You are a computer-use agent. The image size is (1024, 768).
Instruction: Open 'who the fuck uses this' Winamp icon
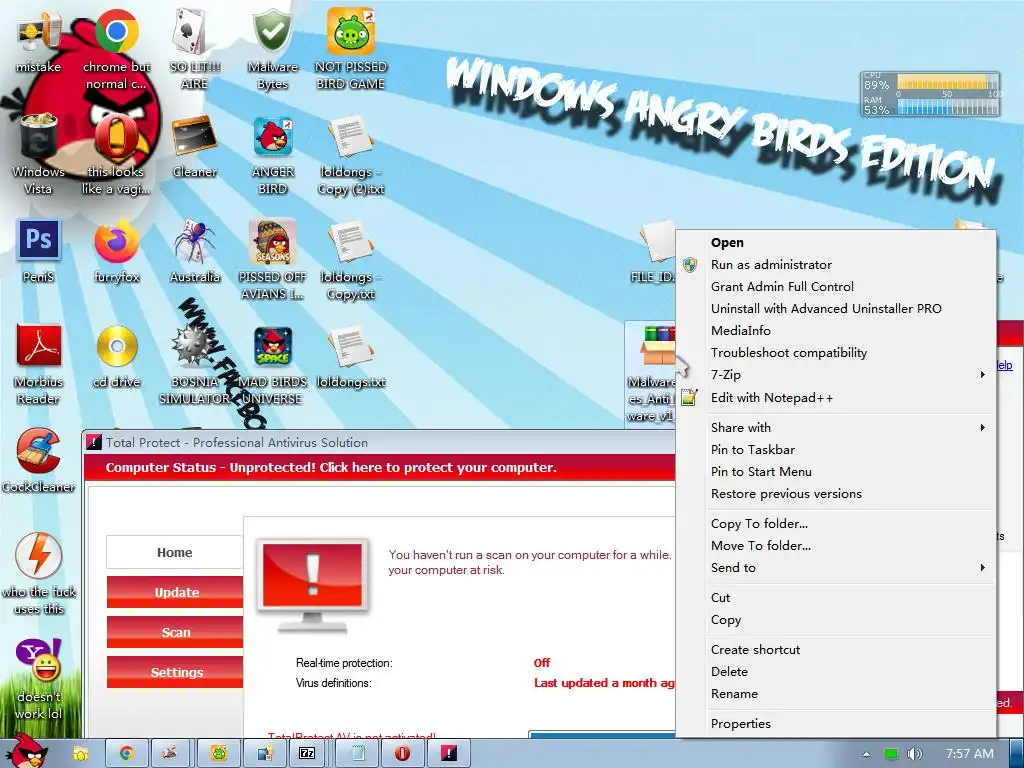click(38, 573)
